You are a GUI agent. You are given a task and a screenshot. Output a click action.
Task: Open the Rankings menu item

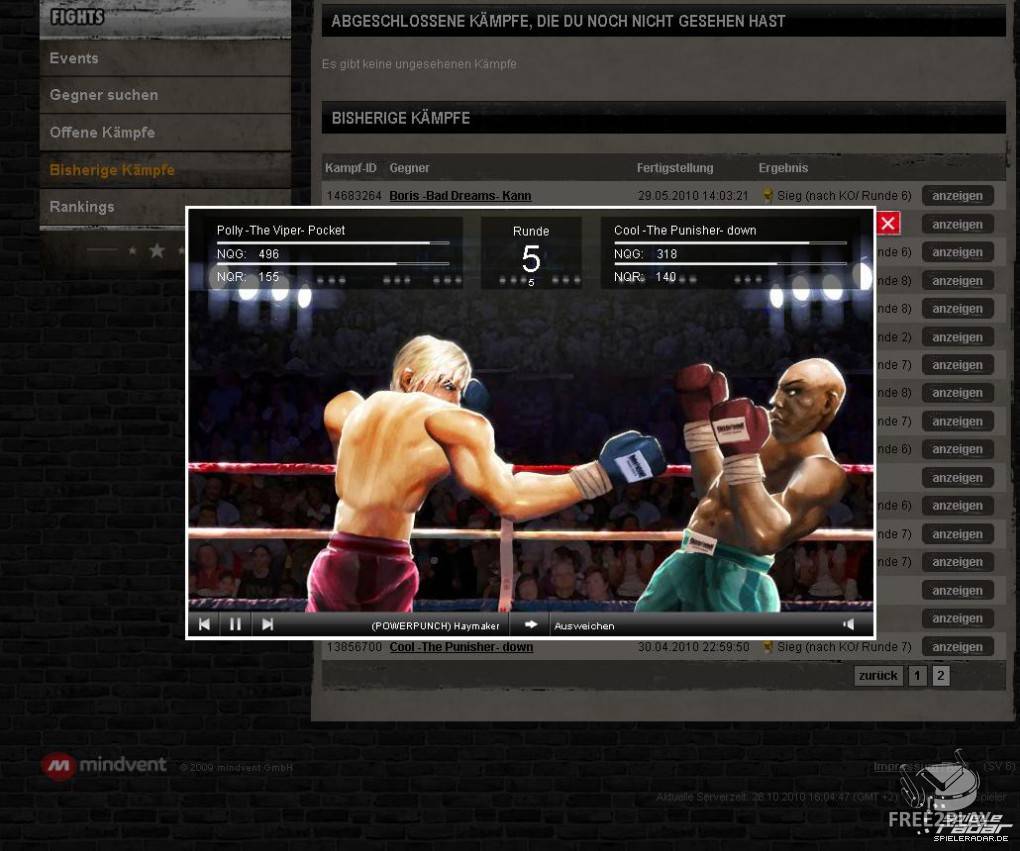pos(165,207)
